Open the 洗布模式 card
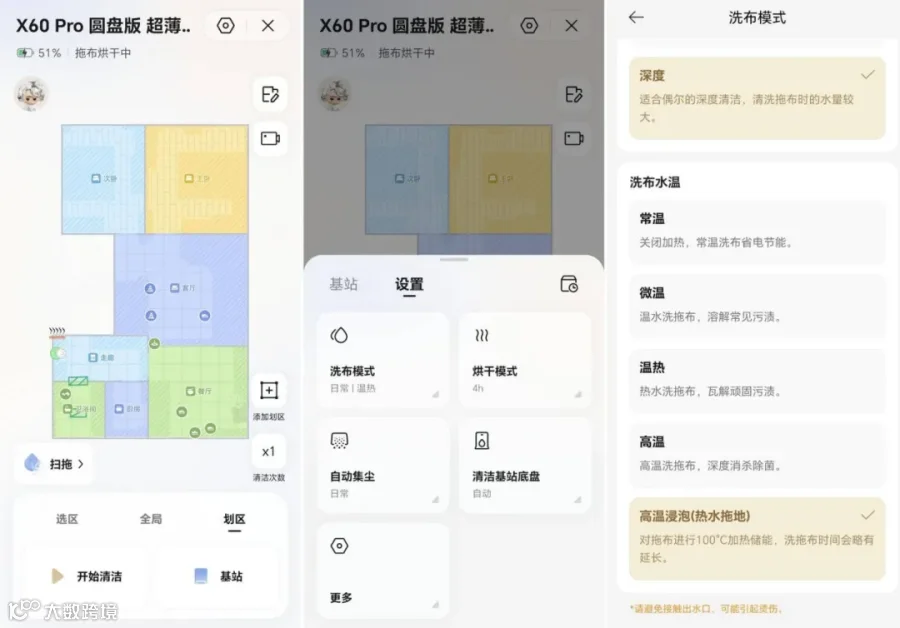 383,360
